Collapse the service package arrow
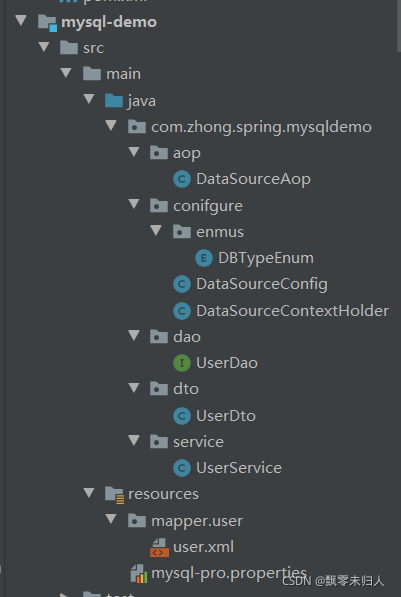 134,441
